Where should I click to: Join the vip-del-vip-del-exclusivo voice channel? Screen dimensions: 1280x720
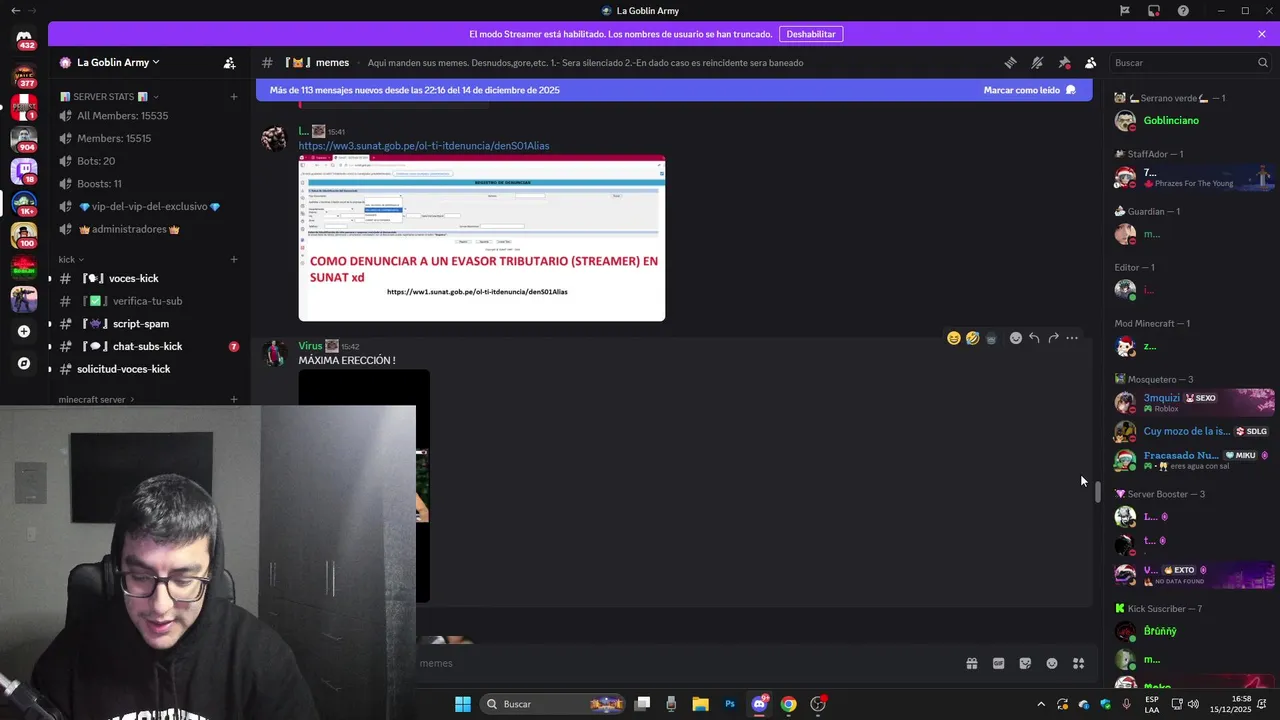click(148, 207)
